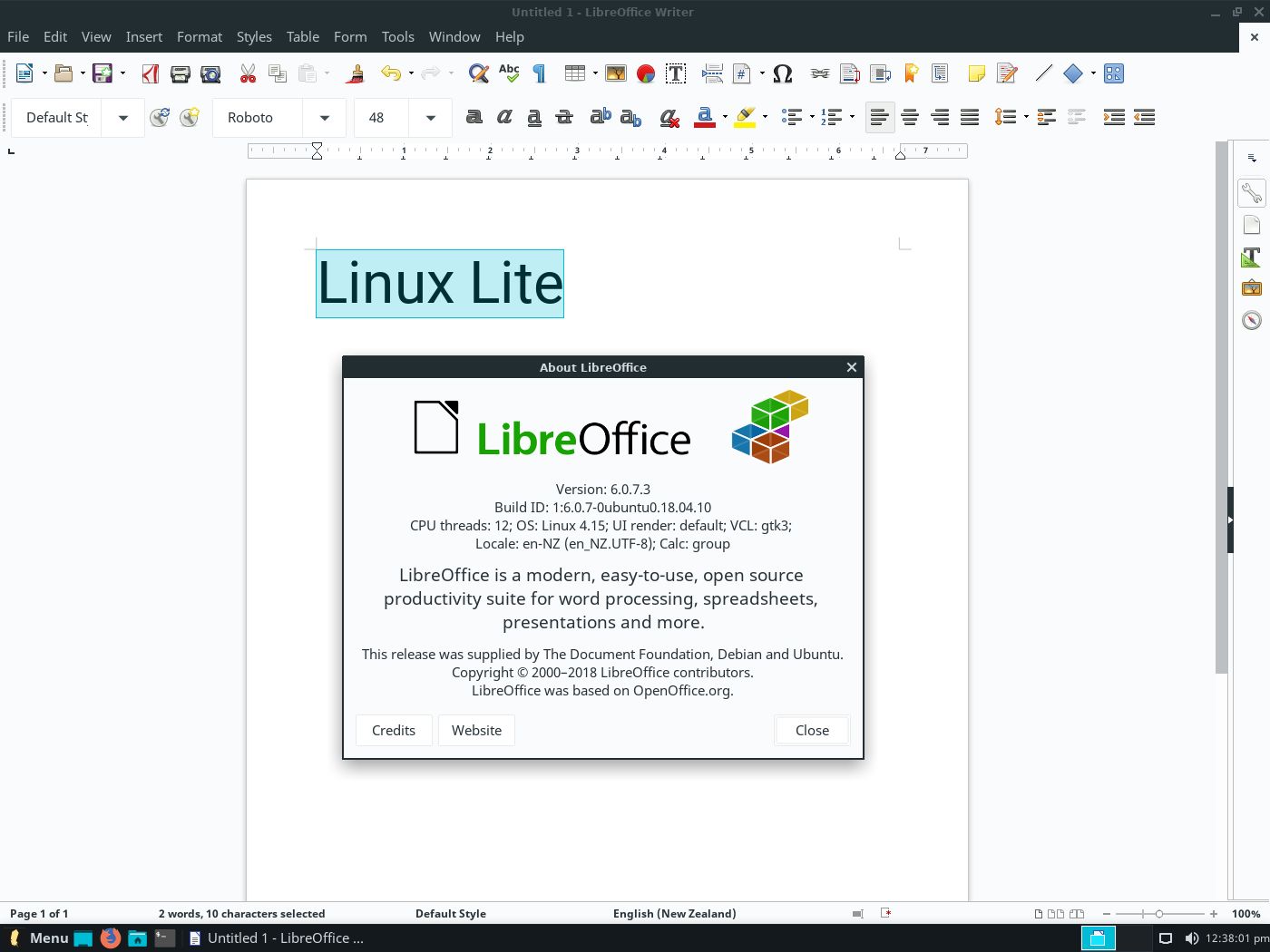Insert a table using the grid icon
The image size is (1270, 952).
click(x=574, y=73)
